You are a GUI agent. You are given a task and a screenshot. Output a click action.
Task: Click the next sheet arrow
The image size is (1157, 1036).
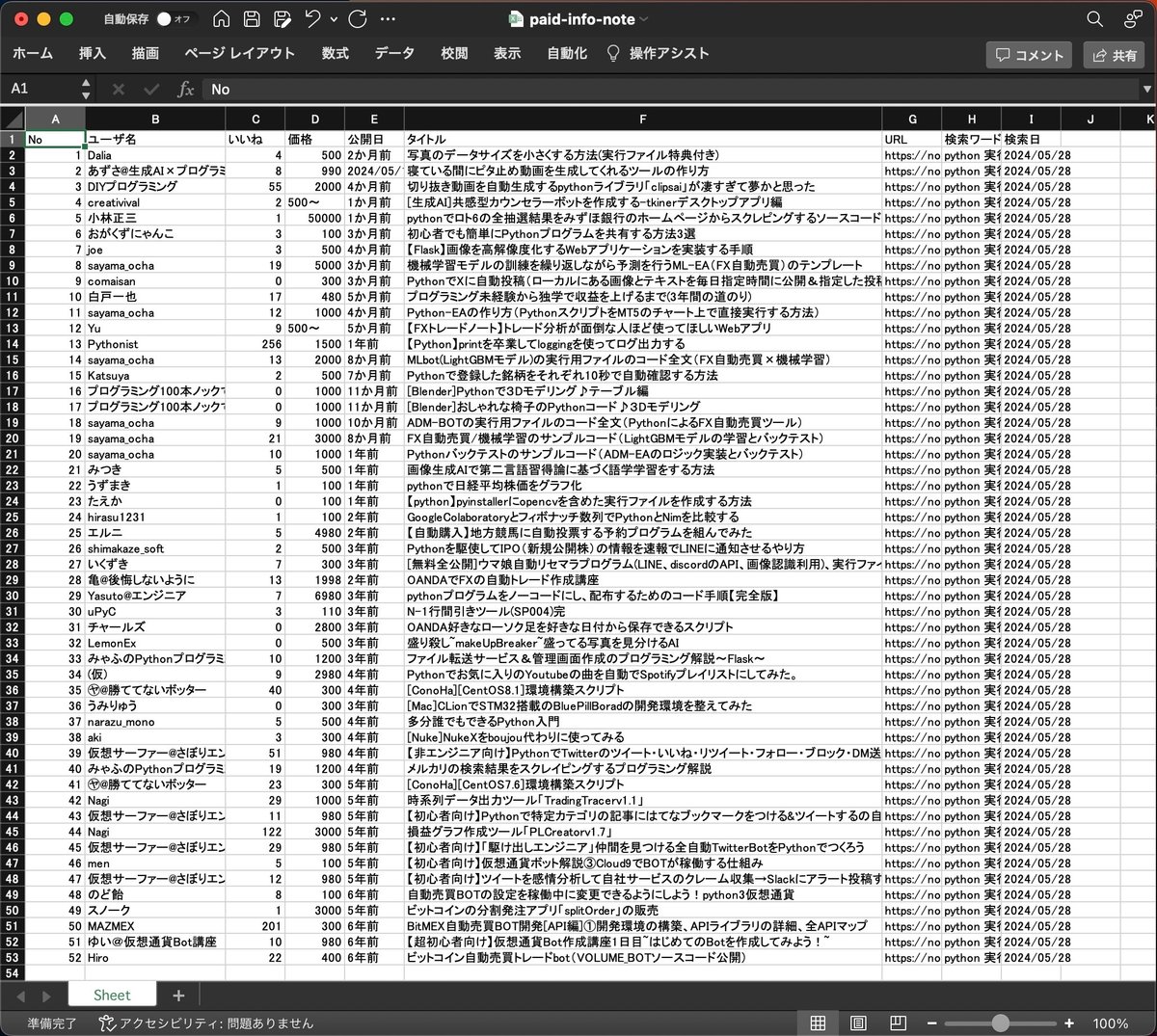click(45, 996)
